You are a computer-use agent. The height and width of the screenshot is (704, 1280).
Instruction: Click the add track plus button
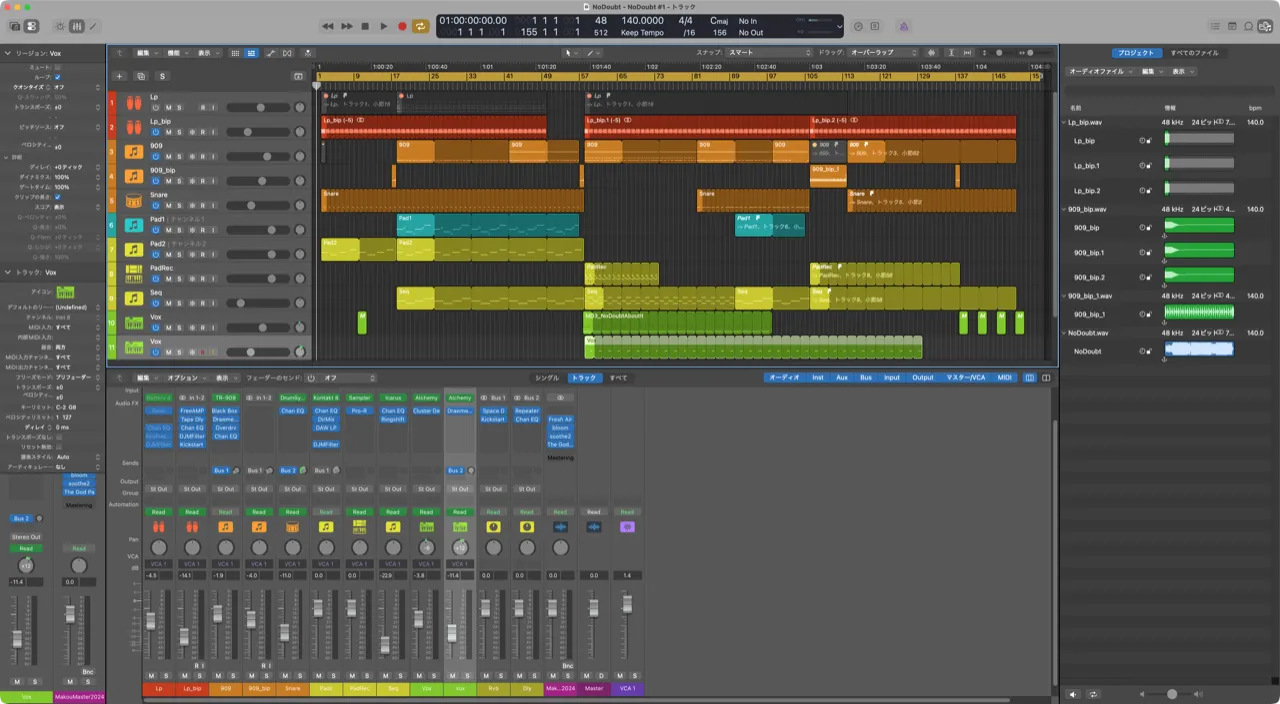coord(119,76)
